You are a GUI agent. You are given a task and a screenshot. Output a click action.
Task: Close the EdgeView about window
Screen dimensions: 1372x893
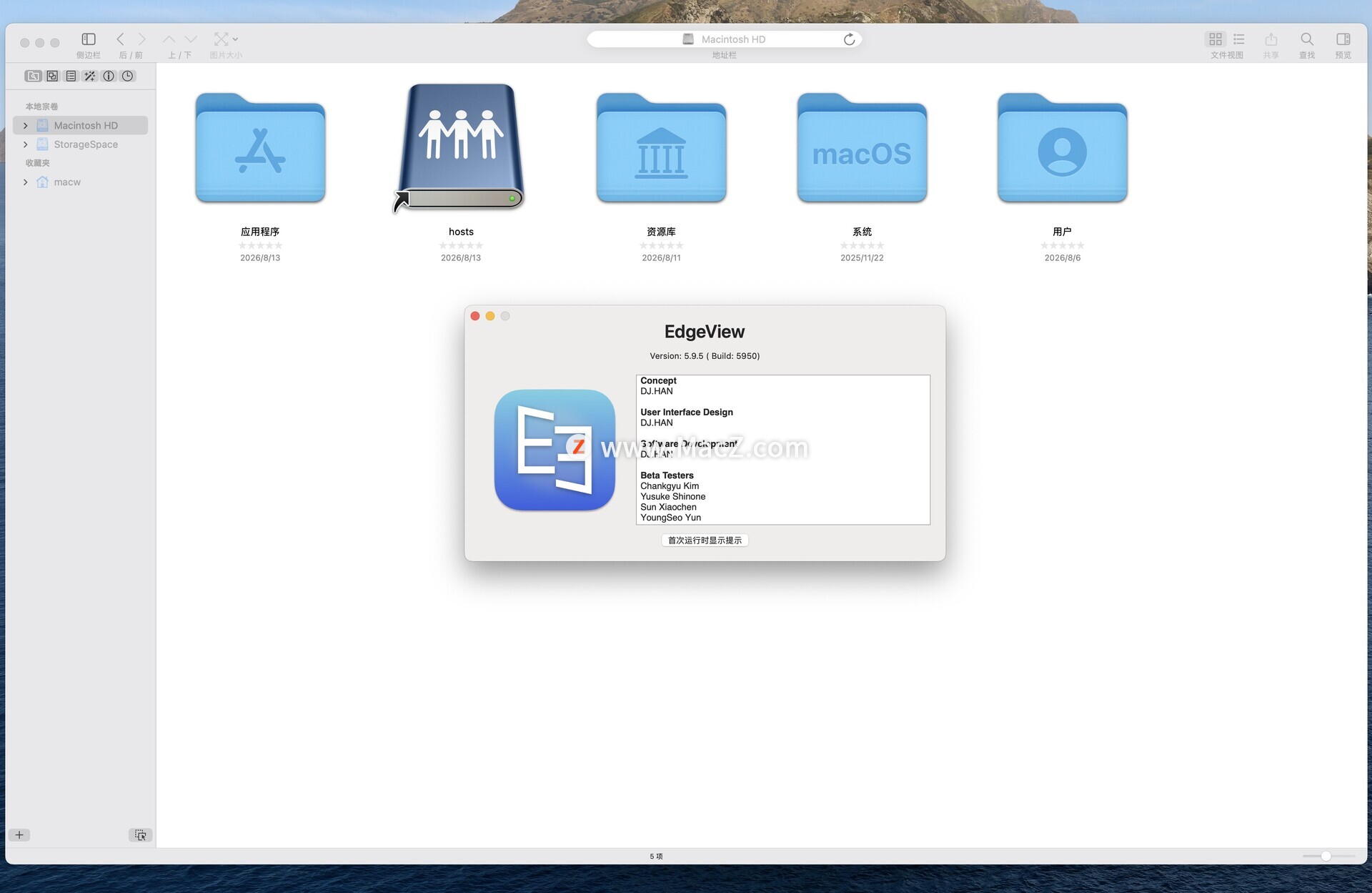pyautogui.click(x=475, y=316)
